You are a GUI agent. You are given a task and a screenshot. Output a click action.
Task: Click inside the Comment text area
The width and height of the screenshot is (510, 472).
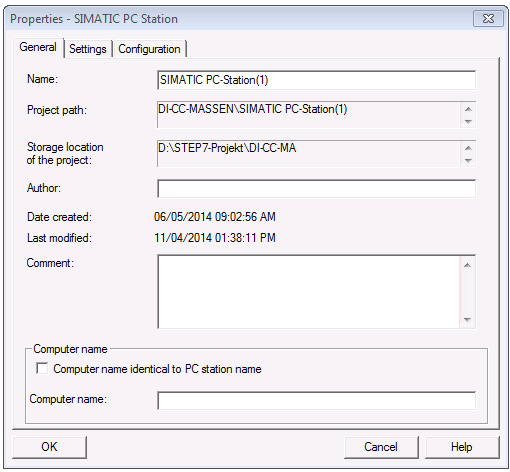point(309,292)
